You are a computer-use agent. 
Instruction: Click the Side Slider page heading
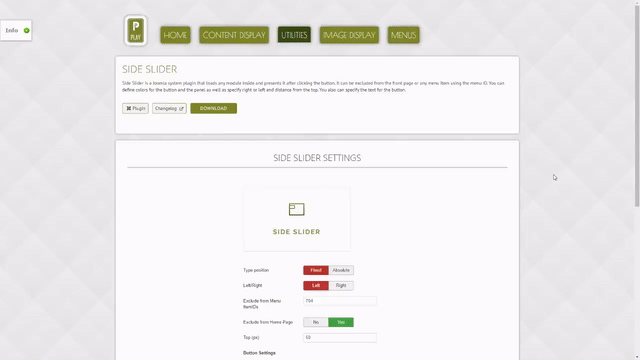click(149, 69)
